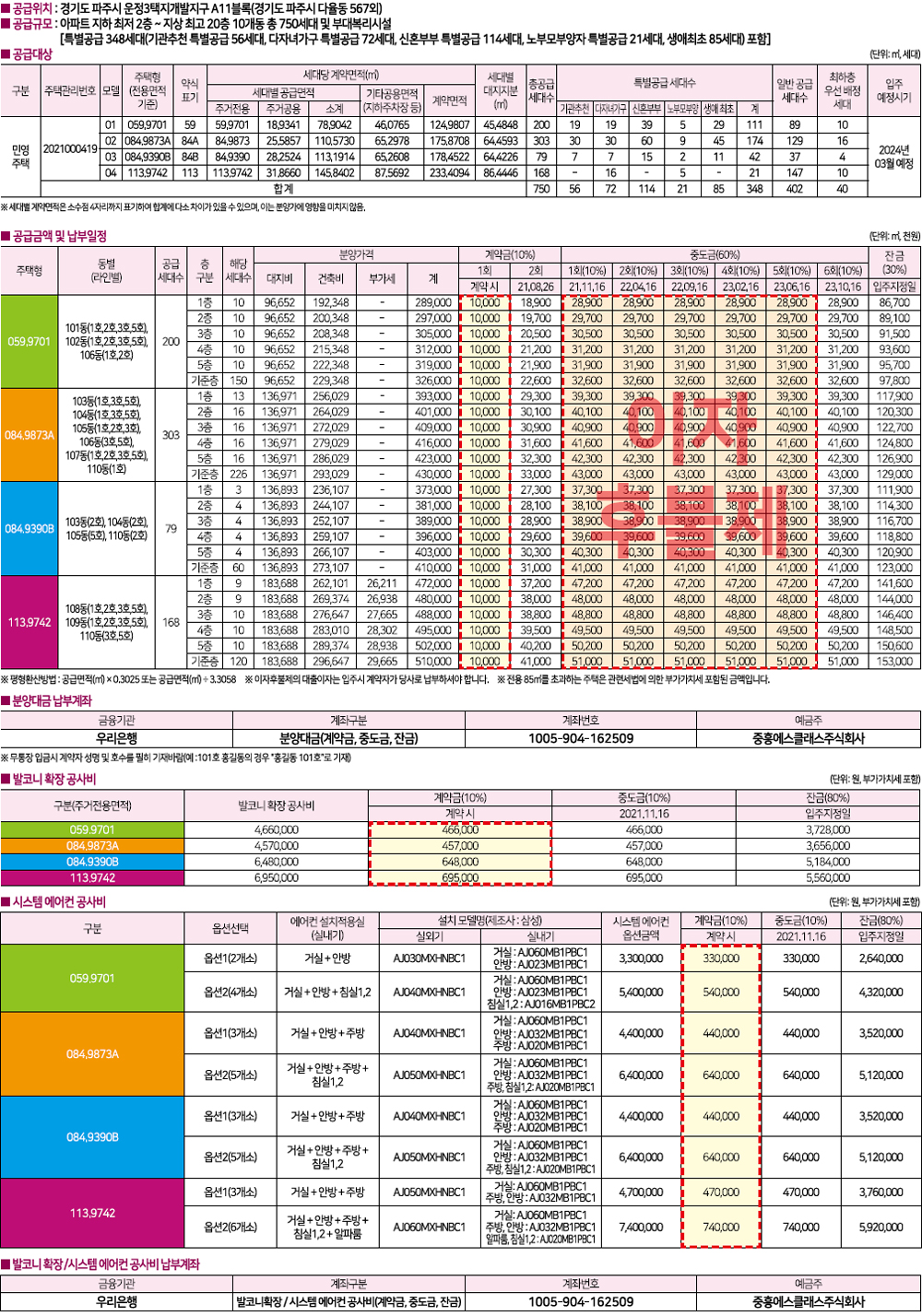Click the blue 084.9390B cell in price table
This screenshot has width=922, height=1316.
(x=30, y=528)
